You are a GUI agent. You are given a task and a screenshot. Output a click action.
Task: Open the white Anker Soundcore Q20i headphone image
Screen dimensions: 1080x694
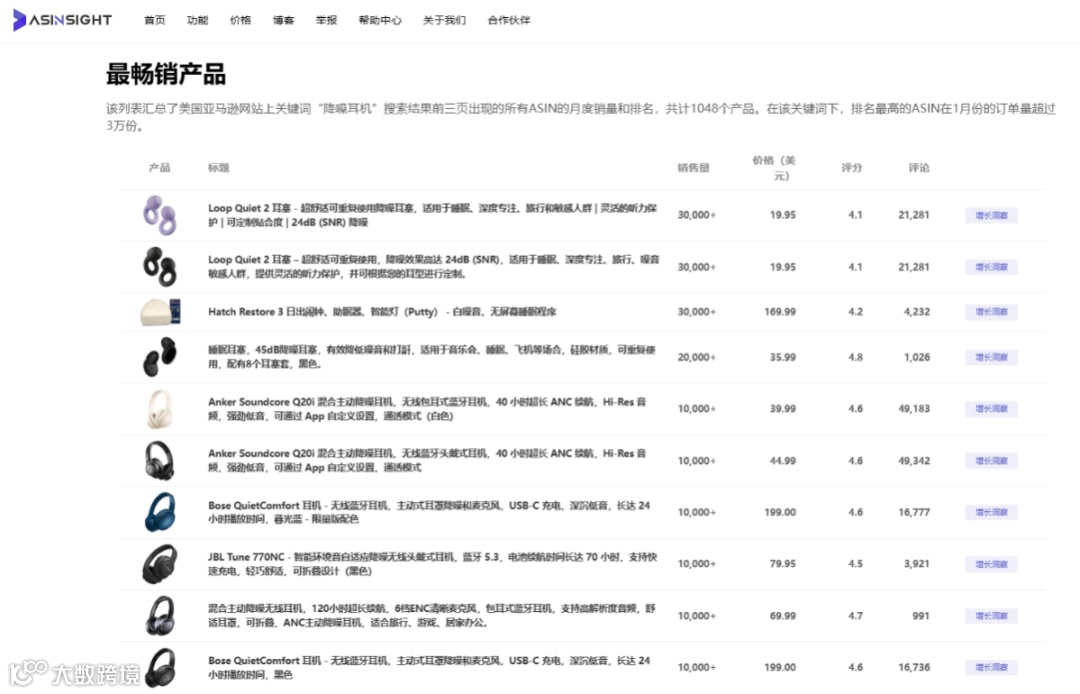(160, 409)
